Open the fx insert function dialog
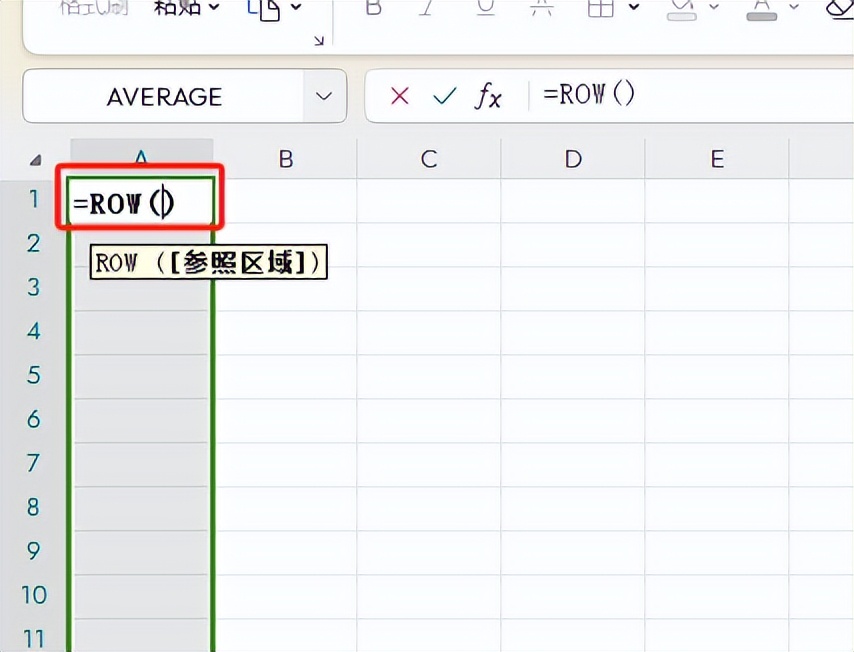Image resolution: width=854 pixels, height=652 pixels. click(488, 97)
